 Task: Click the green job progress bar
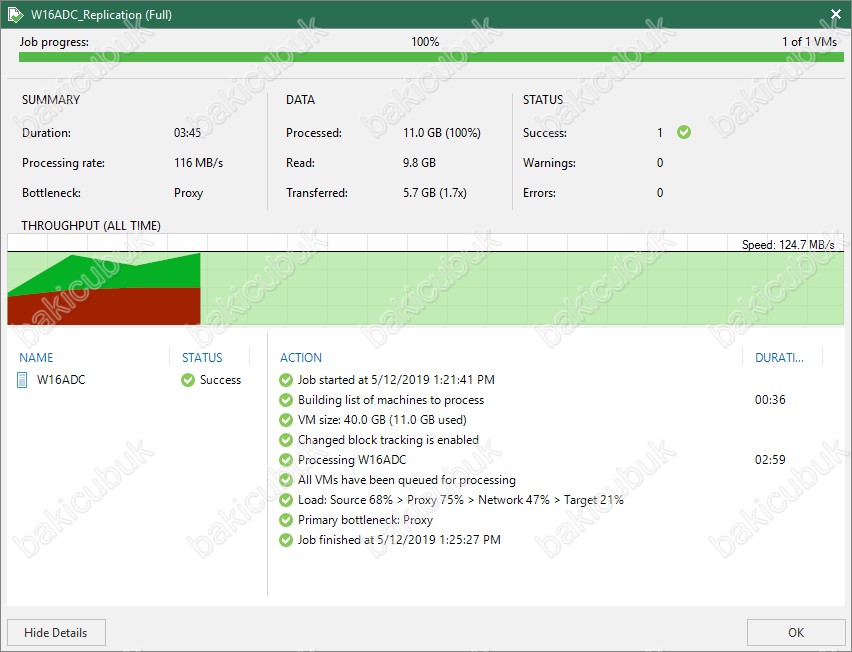[431, 57]
